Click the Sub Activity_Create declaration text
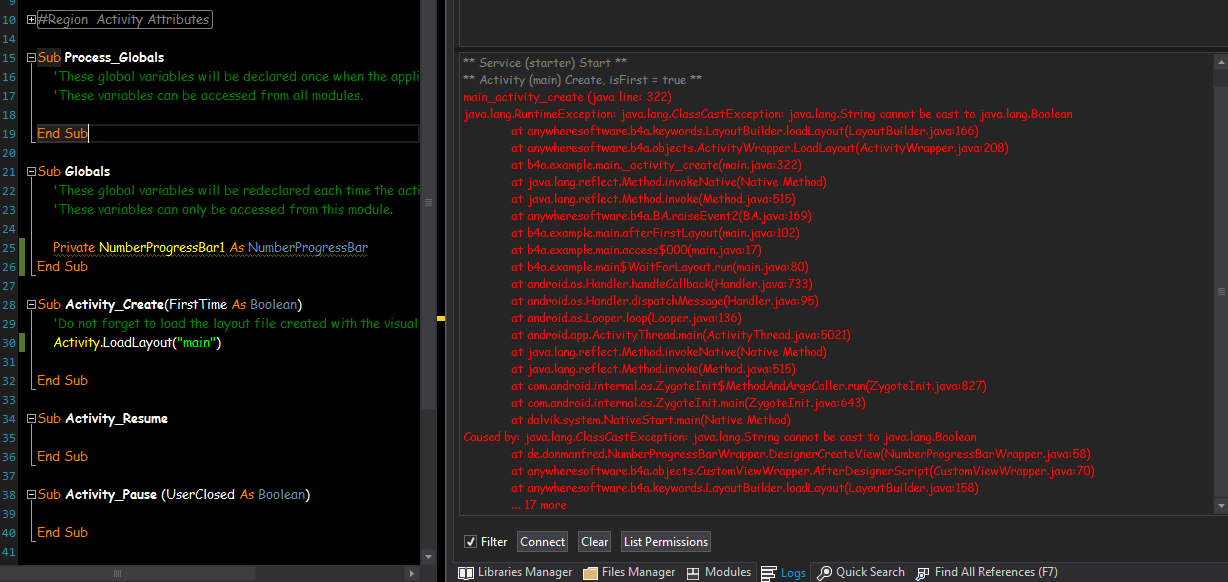The width and height of the screenshot is (1228, 582). (x=169, y=305)
